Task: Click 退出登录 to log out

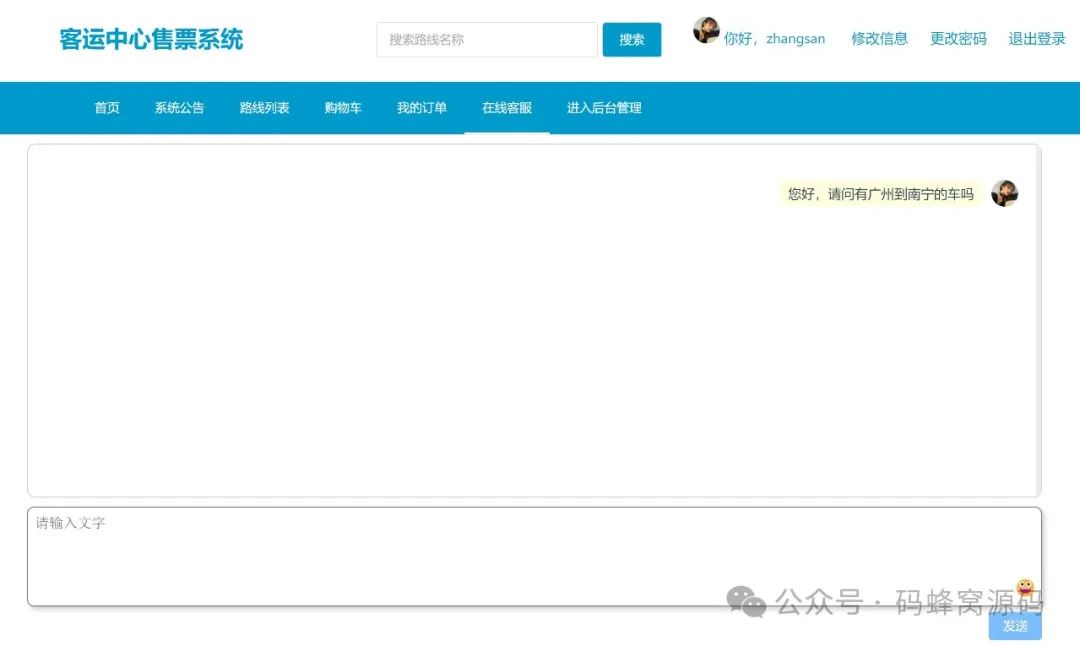Action: (x=1036, y=39)
